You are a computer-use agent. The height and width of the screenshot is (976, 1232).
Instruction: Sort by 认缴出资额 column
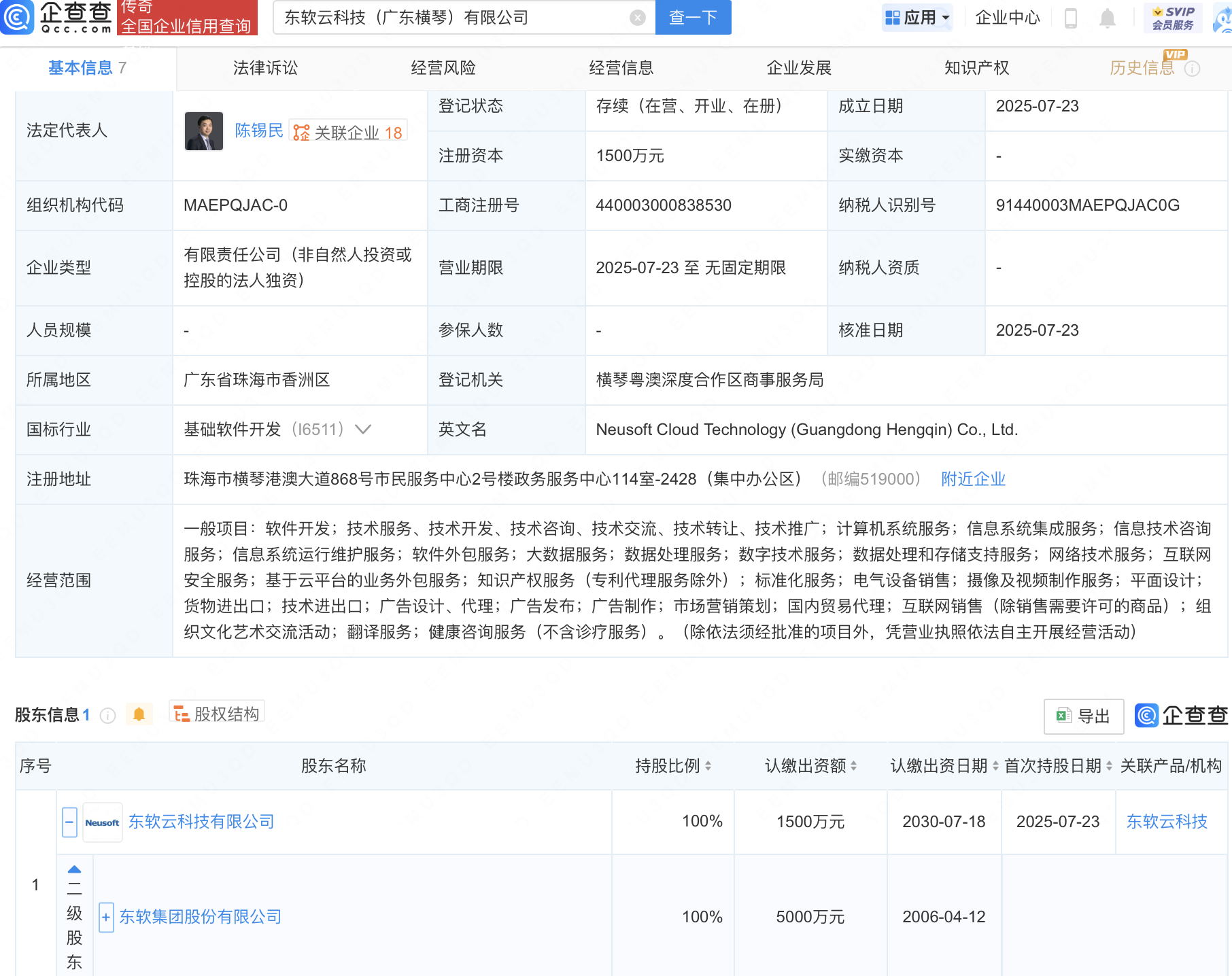pos(853,766)
